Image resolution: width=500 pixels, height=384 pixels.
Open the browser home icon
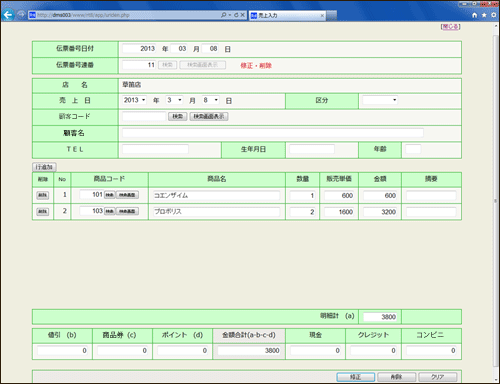point(475,15)
